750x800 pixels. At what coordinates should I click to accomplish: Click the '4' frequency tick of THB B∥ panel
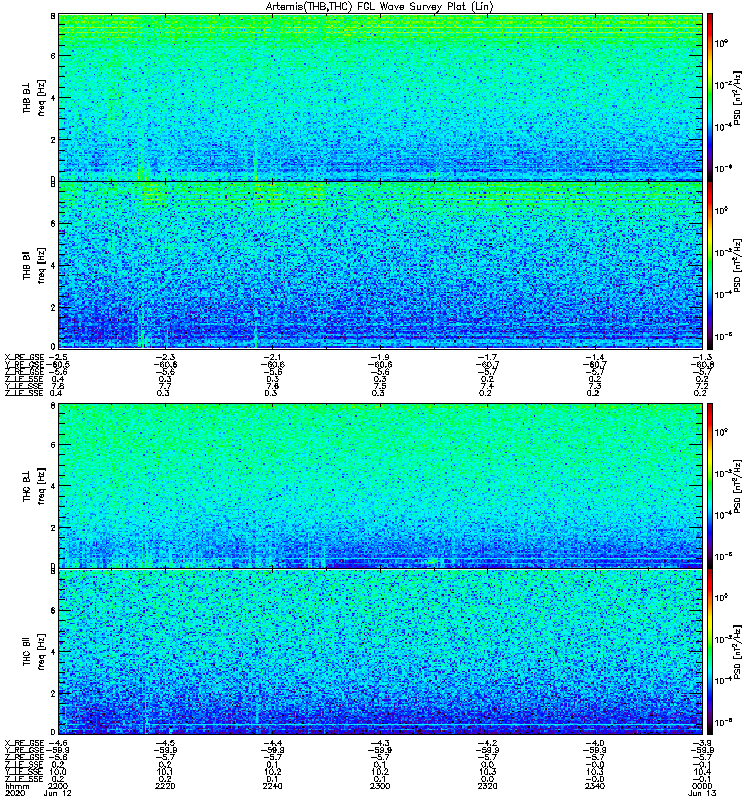(x=53, y=266)
